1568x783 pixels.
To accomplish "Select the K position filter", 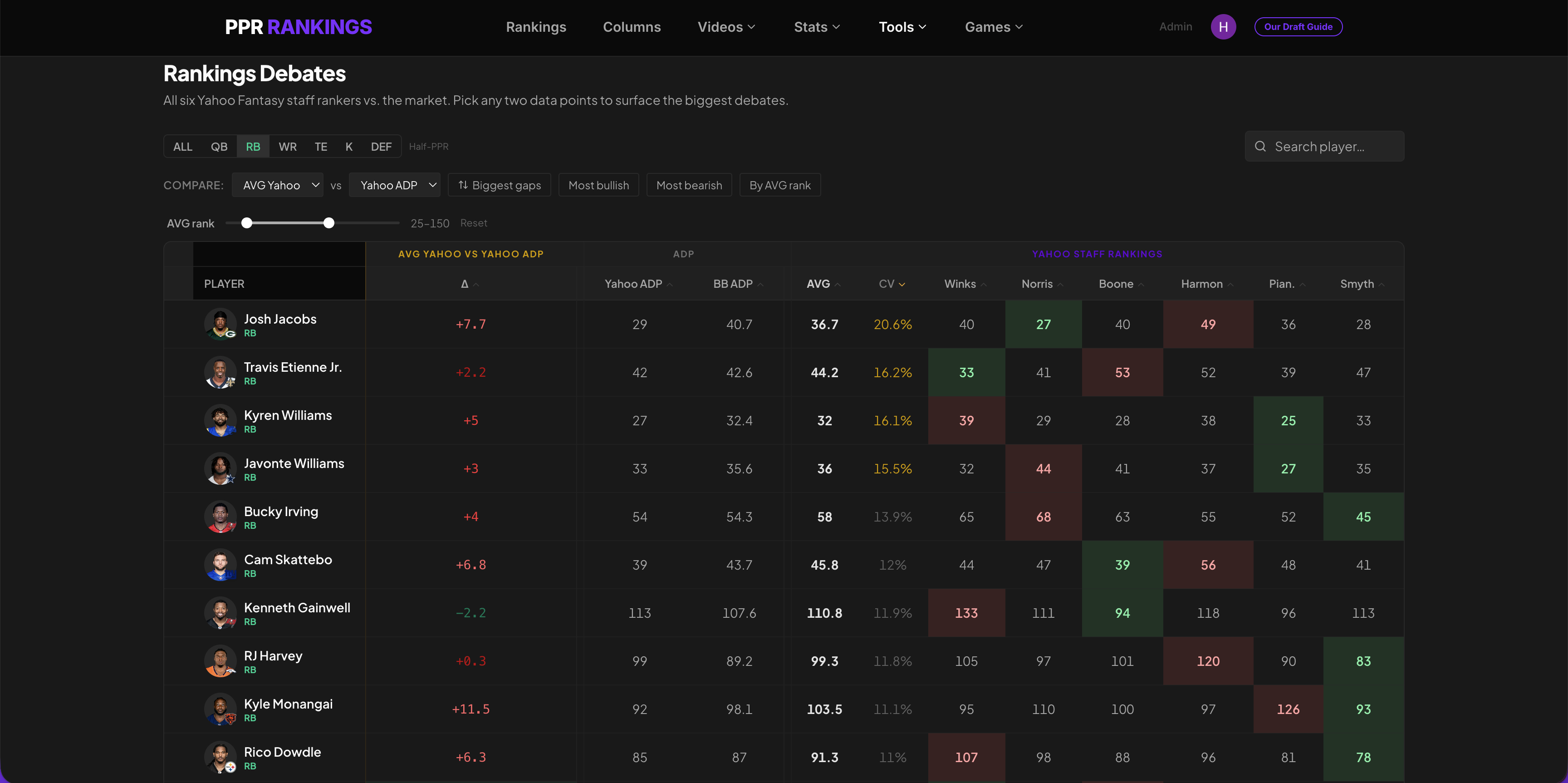I will (349, 146).
